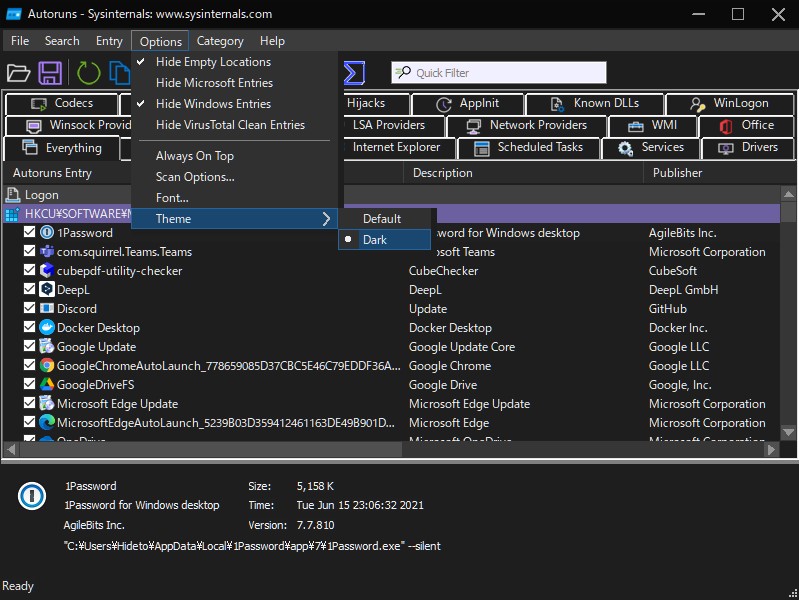Screen dimensions: 799x600
Task: Switch to the Drivers tab
Action: point(748,147)
